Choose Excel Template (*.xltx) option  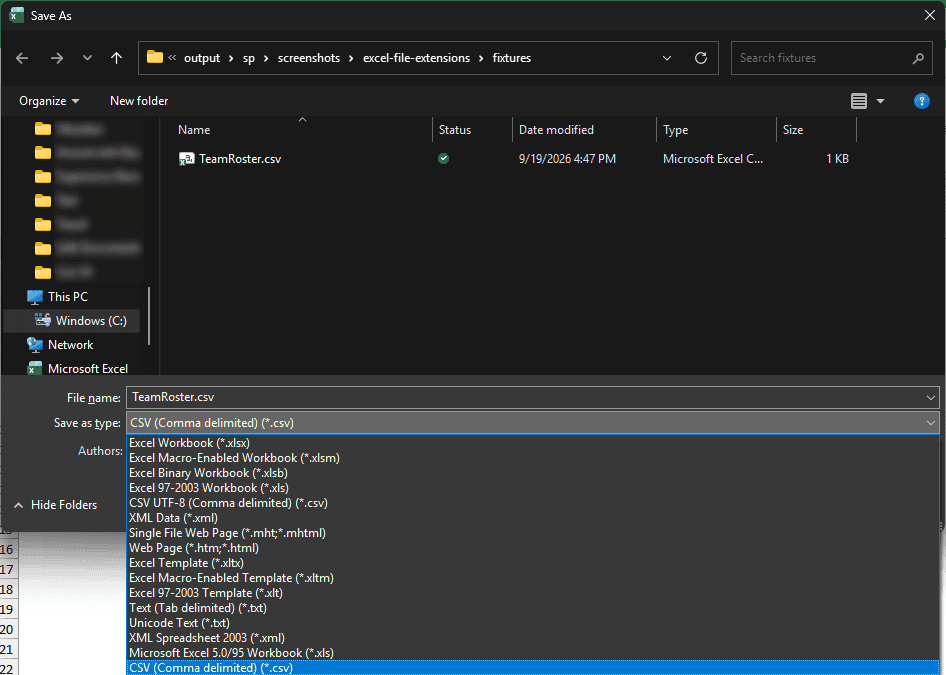(533, 563)
